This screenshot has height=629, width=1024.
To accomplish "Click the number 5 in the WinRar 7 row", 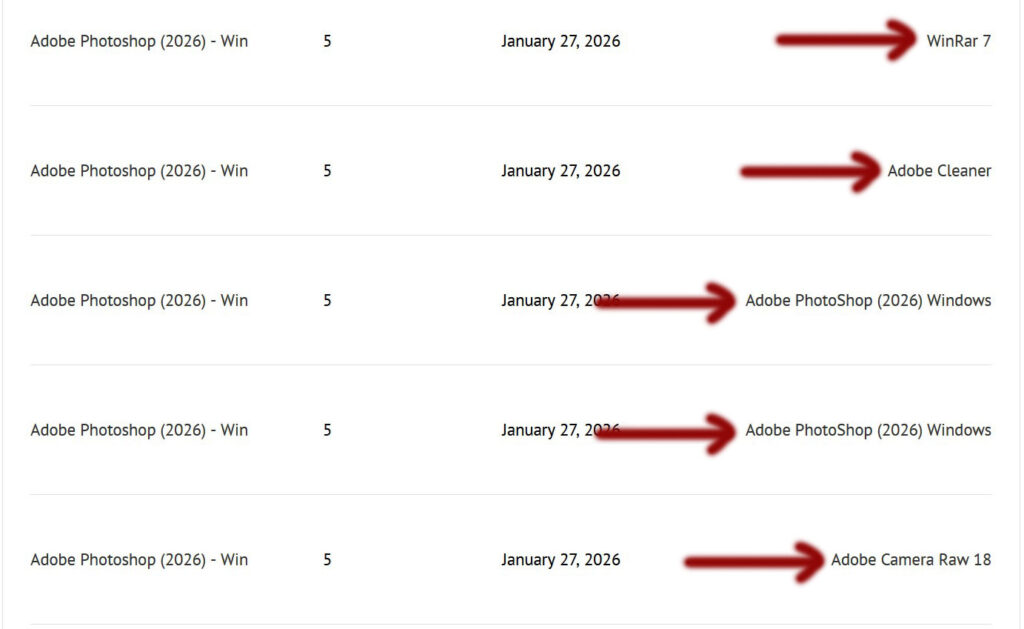I will click(327, 41).
